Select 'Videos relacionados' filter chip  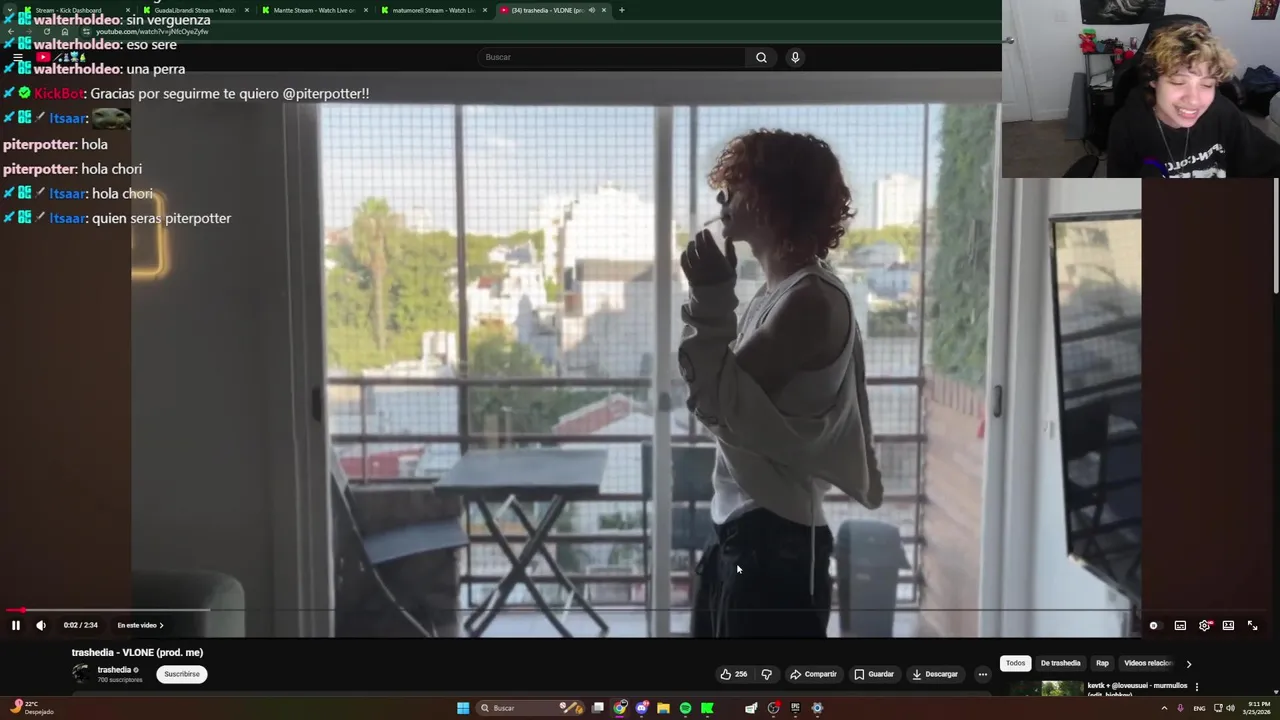click(1147, 663)
